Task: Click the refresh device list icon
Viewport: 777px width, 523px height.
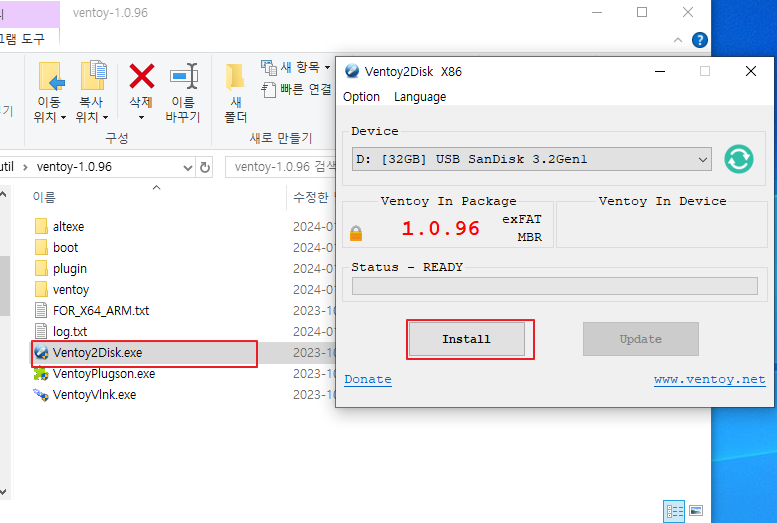Action: tap(738, 159)
